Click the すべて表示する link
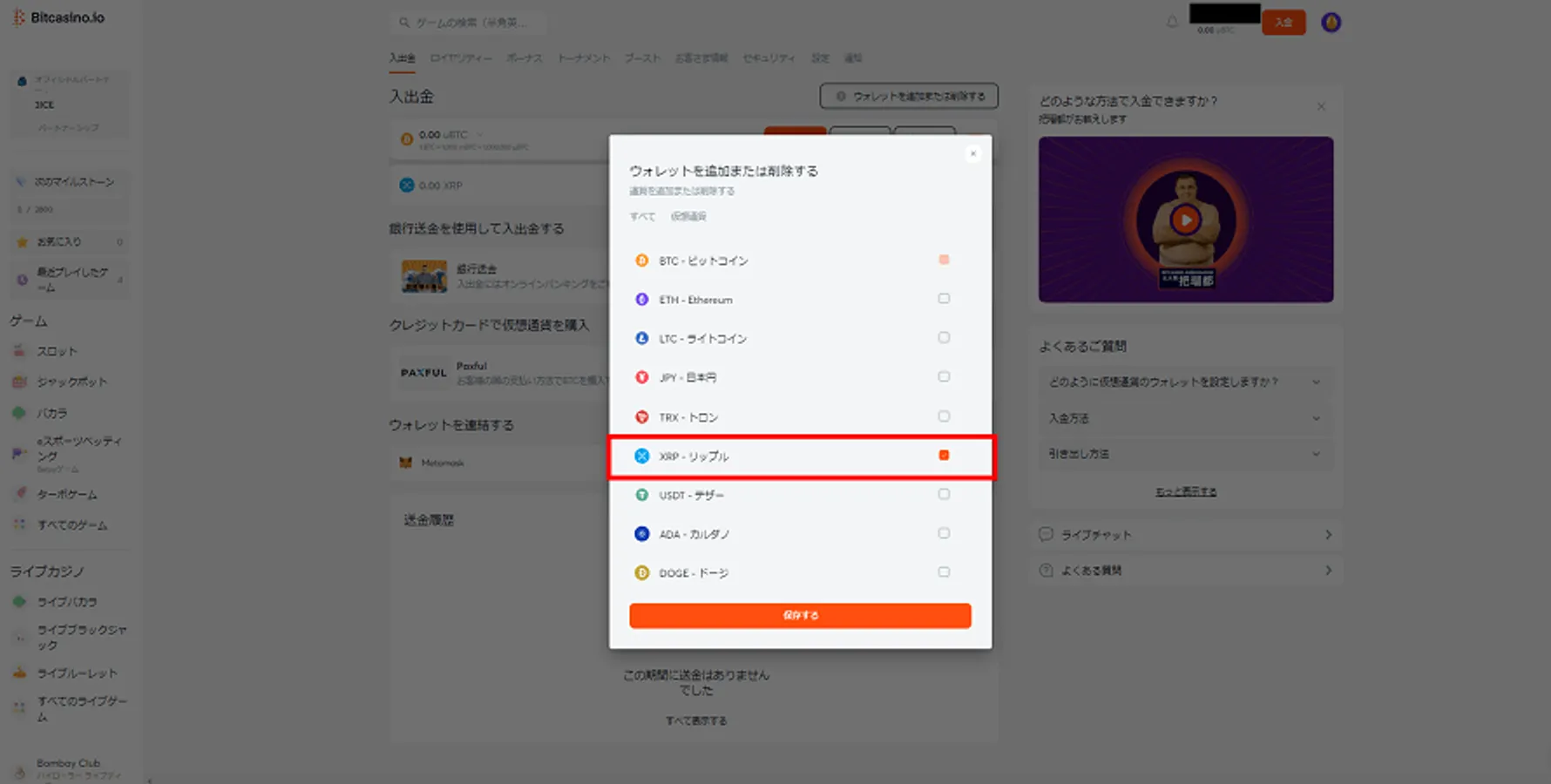 coord(696,721)
